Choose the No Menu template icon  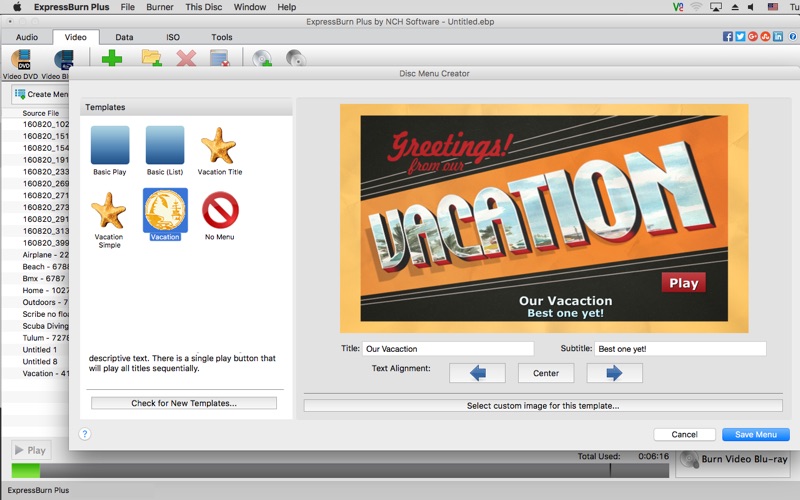(220, 210)
